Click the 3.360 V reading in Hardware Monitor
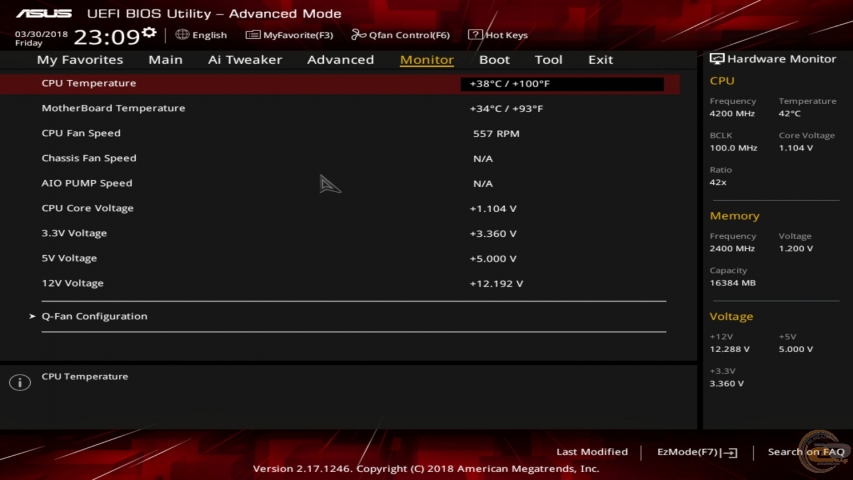853x480 pixels. tap(727, 384)
